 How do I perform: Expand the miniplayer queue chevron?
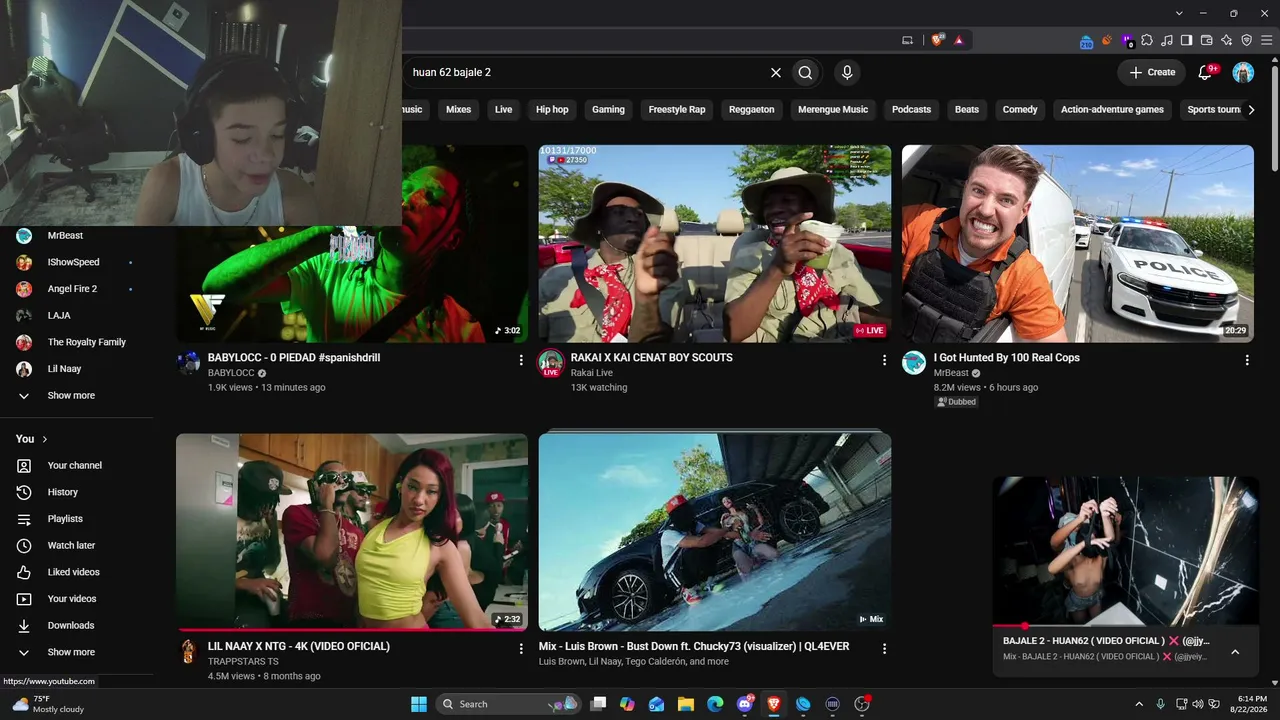[x=1235, y=652]
